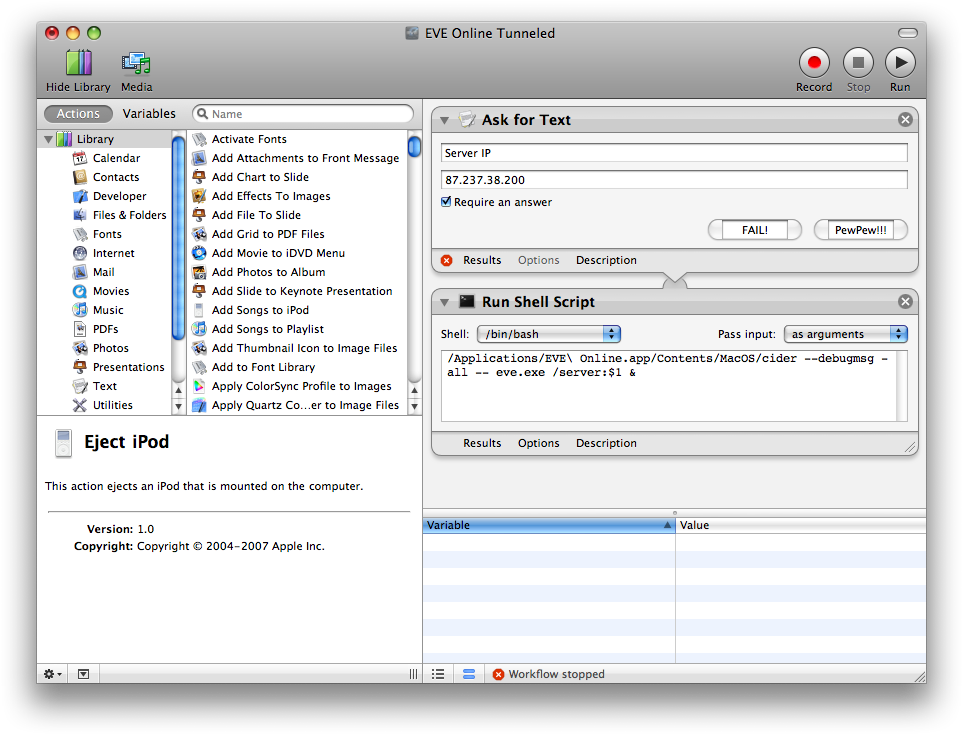Sort by the Variable column header
The image size is (962, 734).
click(548, 525)
